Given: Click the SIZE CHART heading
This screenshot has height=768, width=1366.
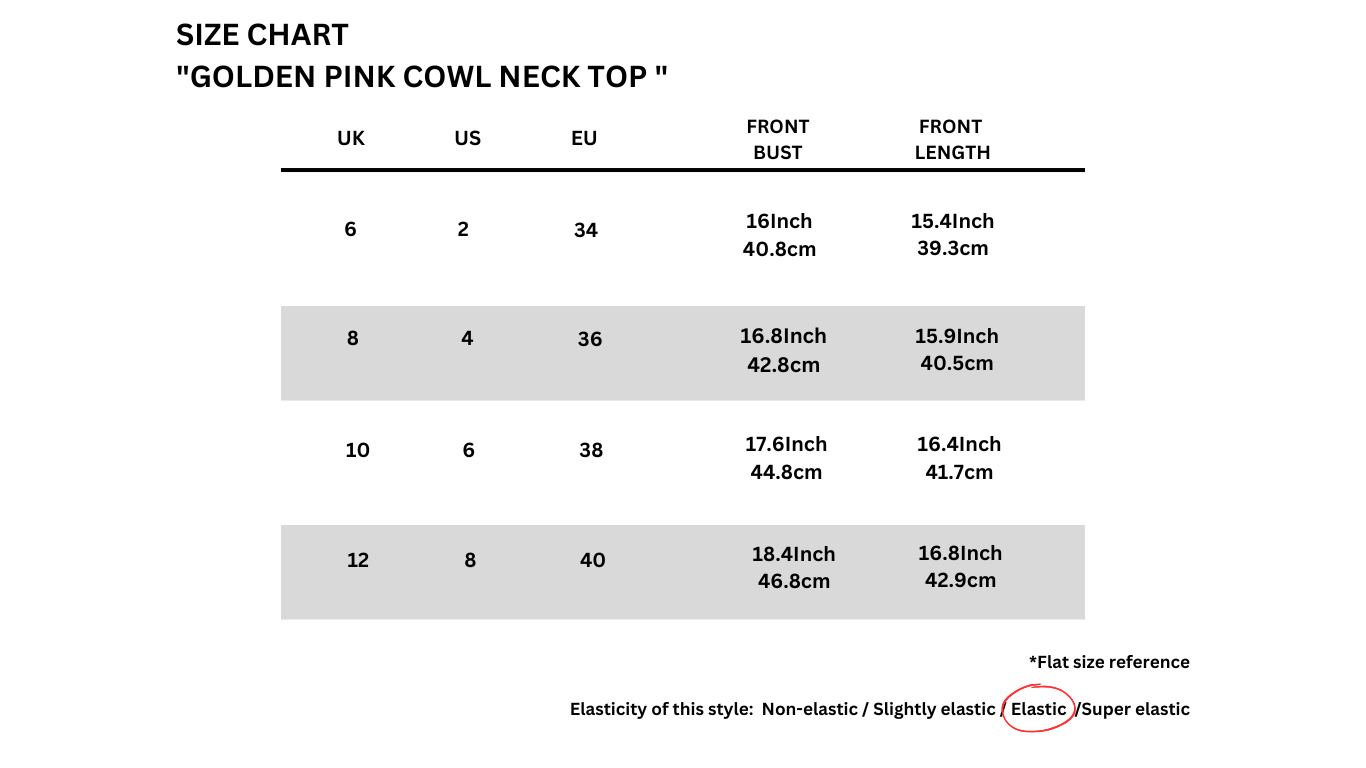Looking at the screenshot, I should [262, 35].
